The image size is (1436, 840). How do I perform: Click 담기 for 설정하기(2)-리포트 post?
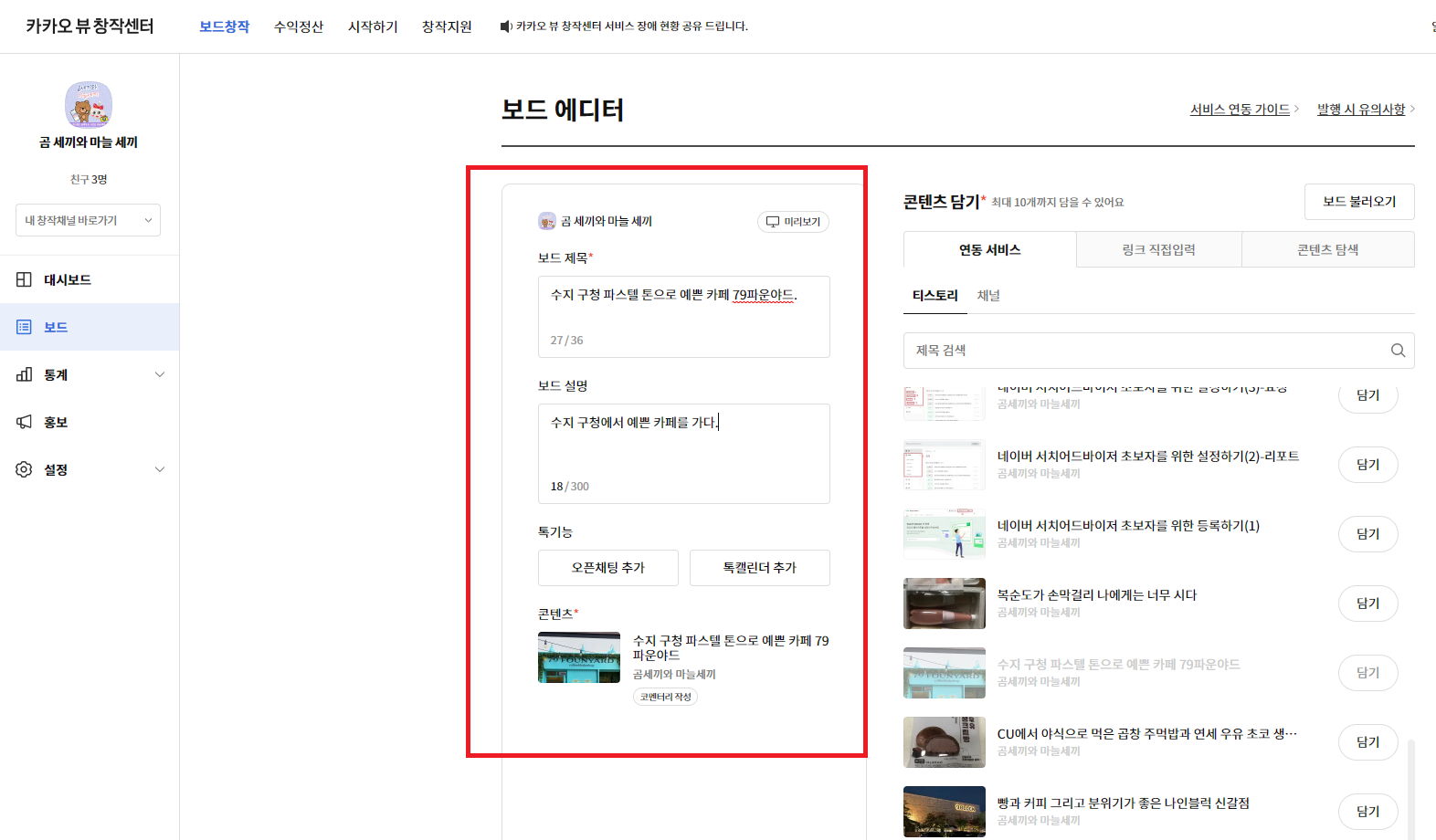(1368, 465)
